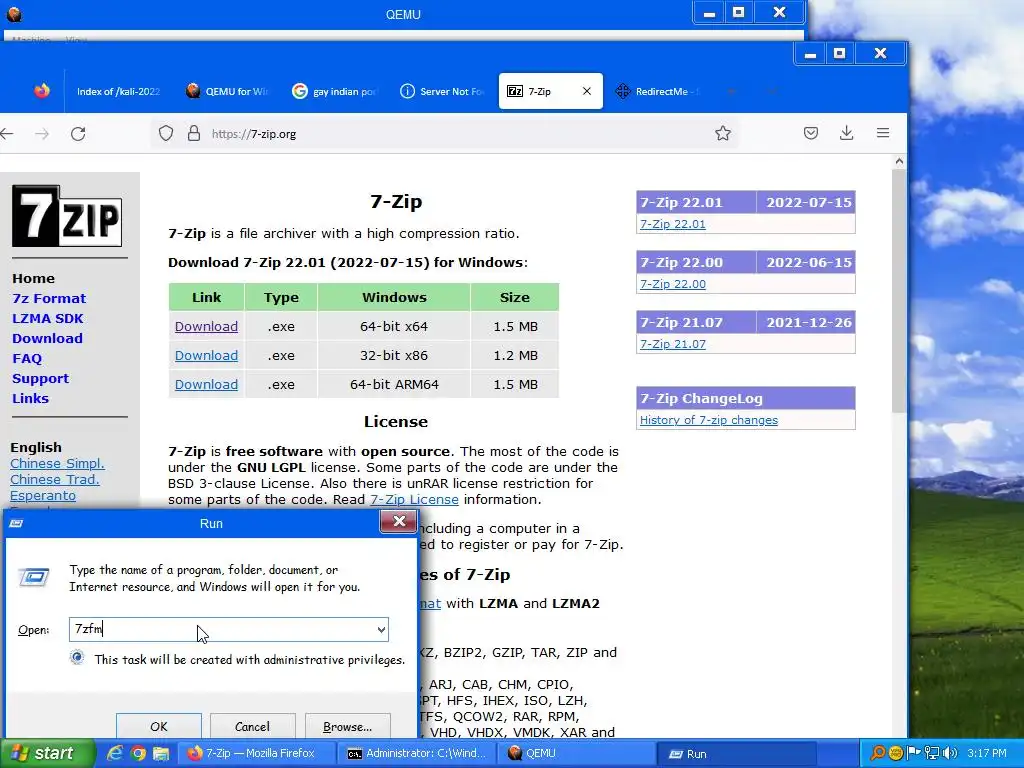
Task: Open the network icon in system tray
Action: (932, 753)
